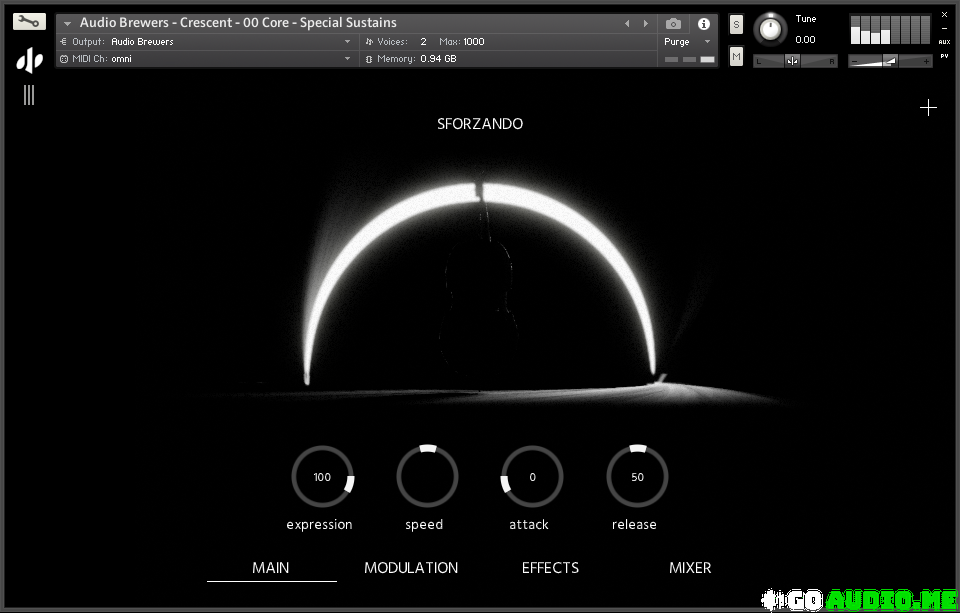Click the Memory value 0.94 GB

pos(438,59)
